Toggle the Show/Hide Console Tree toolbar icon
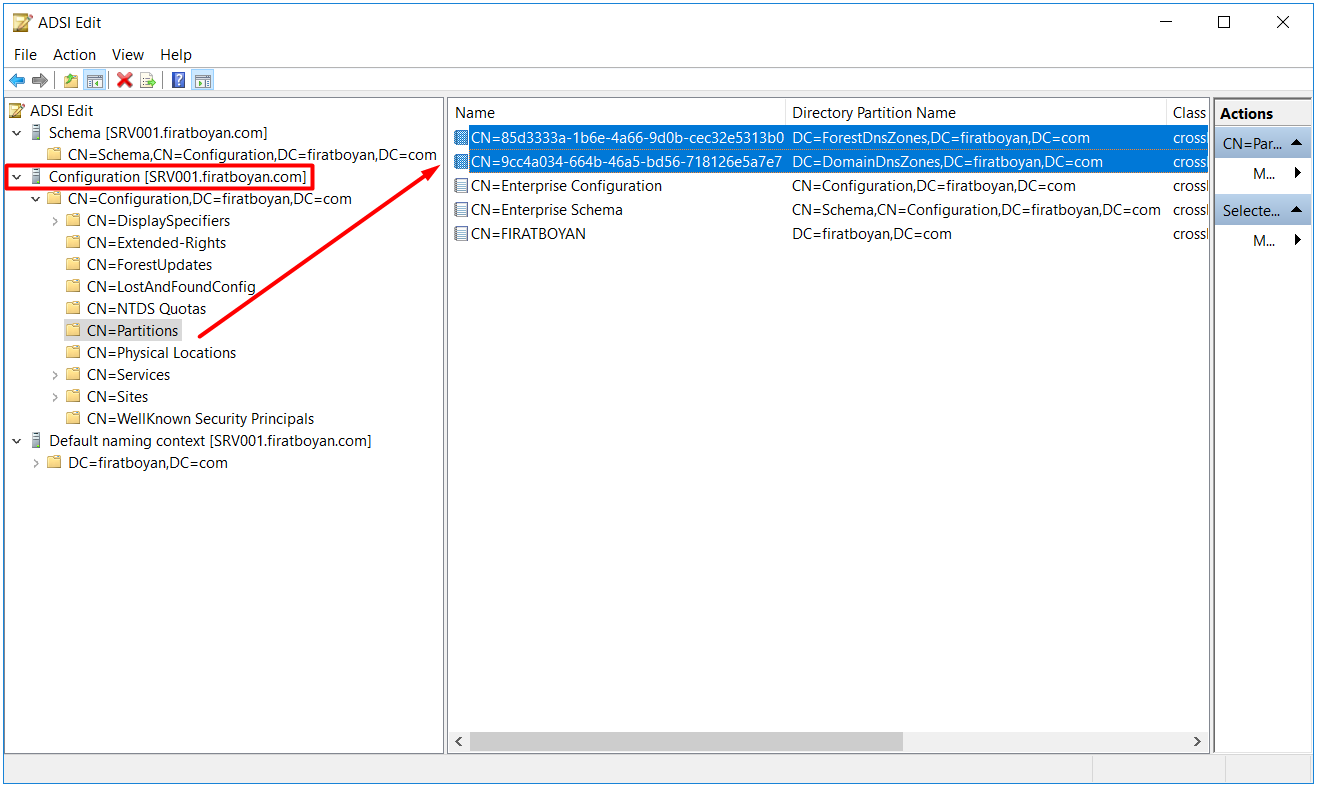This screenshot has height=788, width=1317. pyautogui.click(x=95, y=81)
